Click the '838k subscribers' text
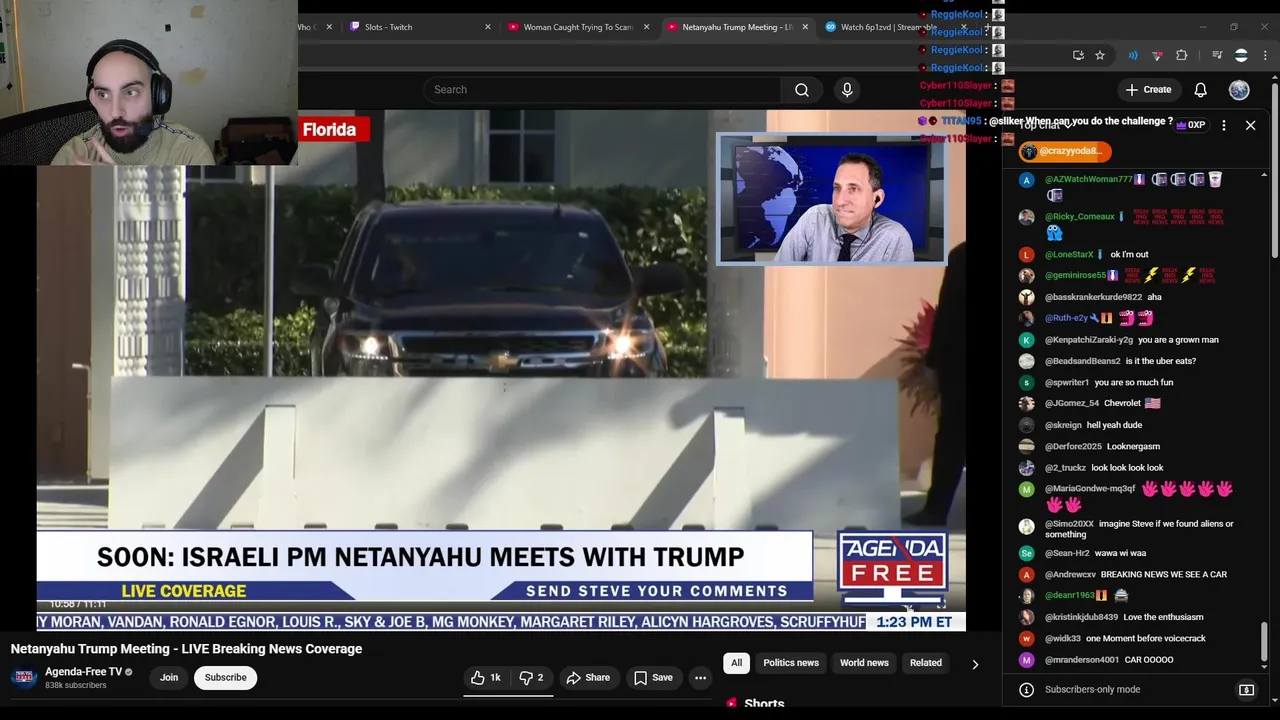Image resolution: width=1280 pixels, height=720 pixels. [75, 685]
